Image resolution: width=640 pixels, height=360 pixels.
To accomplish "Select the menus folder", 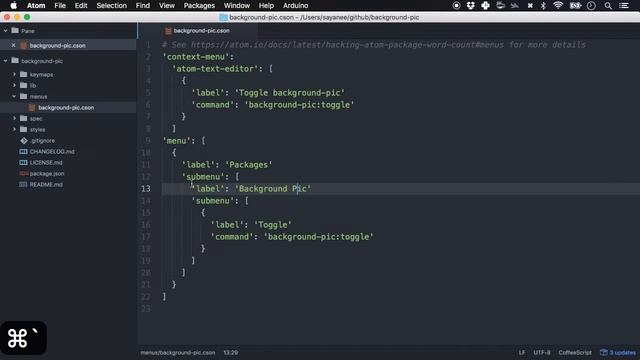I will coord(38,96).
